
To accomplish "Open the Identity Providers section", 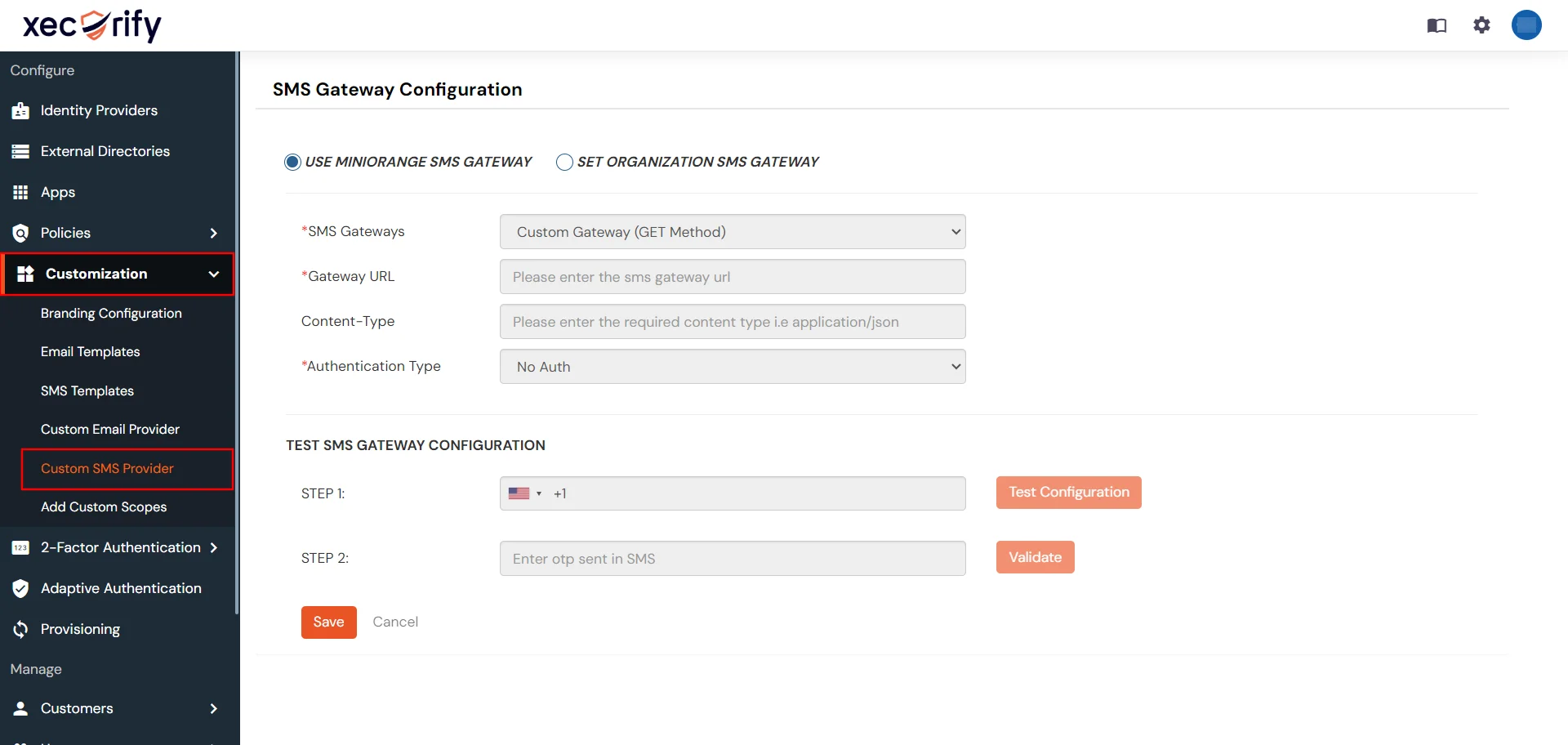I will click(98, 110).
